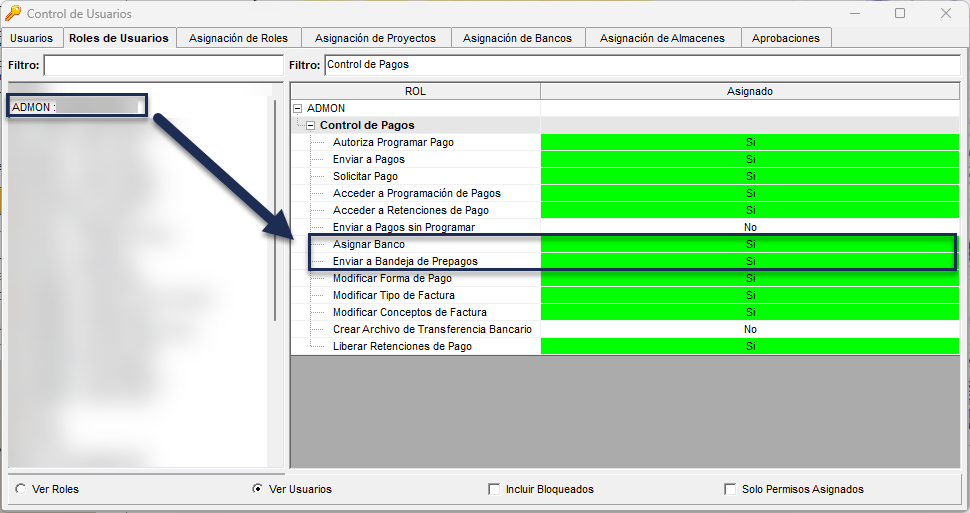Open the Asignación de Roles tab
Image resolution: width=970 pixels, height=513 pixels.
point(238,38)
